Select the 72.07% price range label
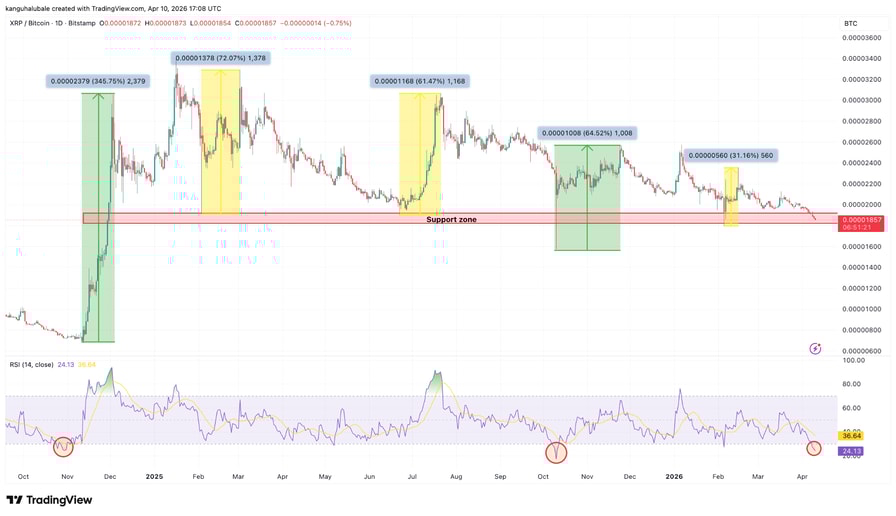The image size is (896, 516). [220, 58]
